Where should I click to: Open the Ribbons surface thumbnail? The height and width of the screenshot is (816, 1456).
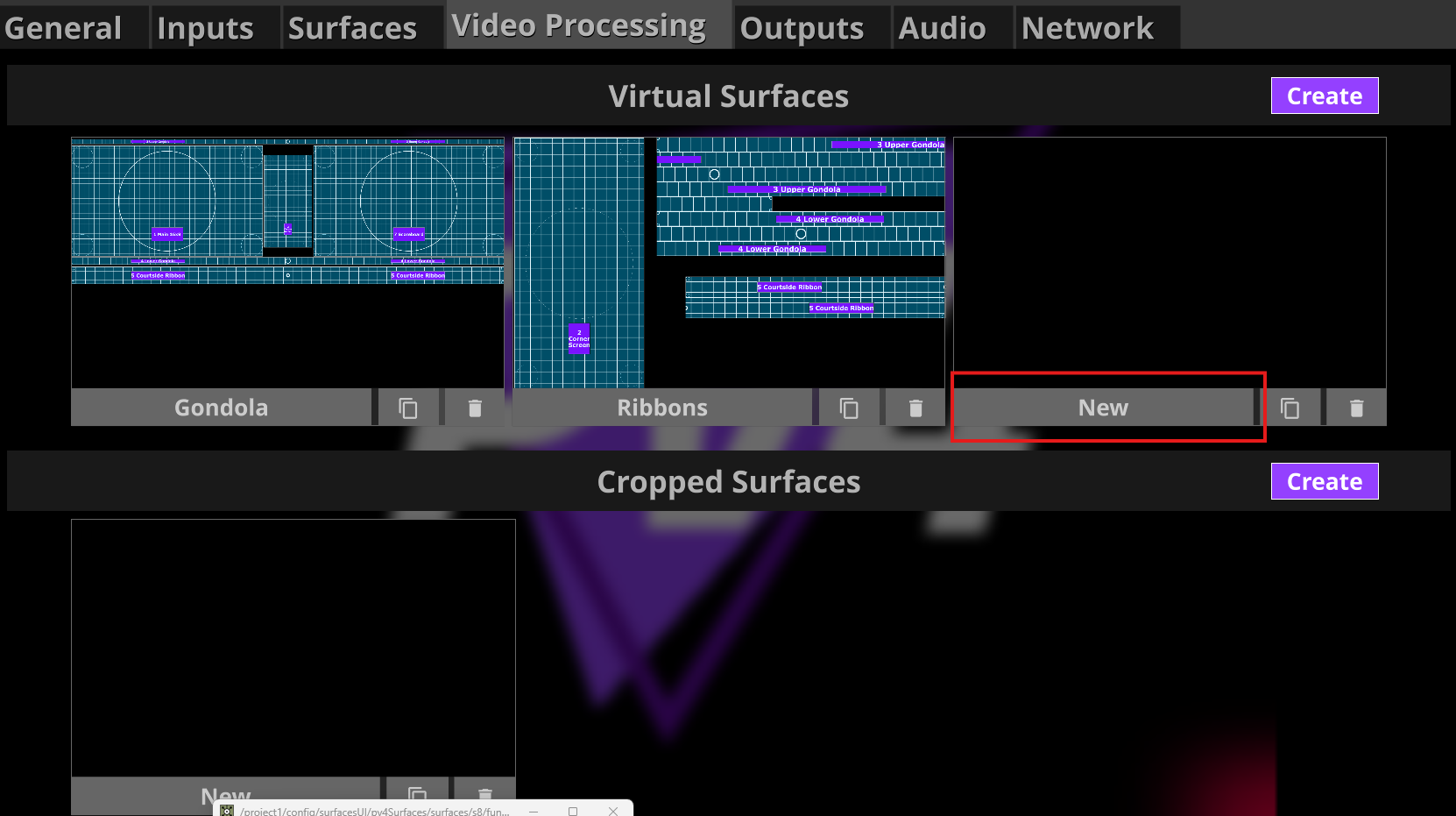tap(729, 262)
